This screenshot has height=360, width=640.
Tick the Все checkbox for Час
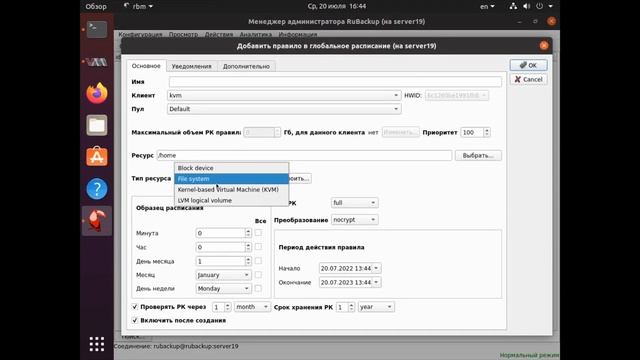tap(258, 247)
